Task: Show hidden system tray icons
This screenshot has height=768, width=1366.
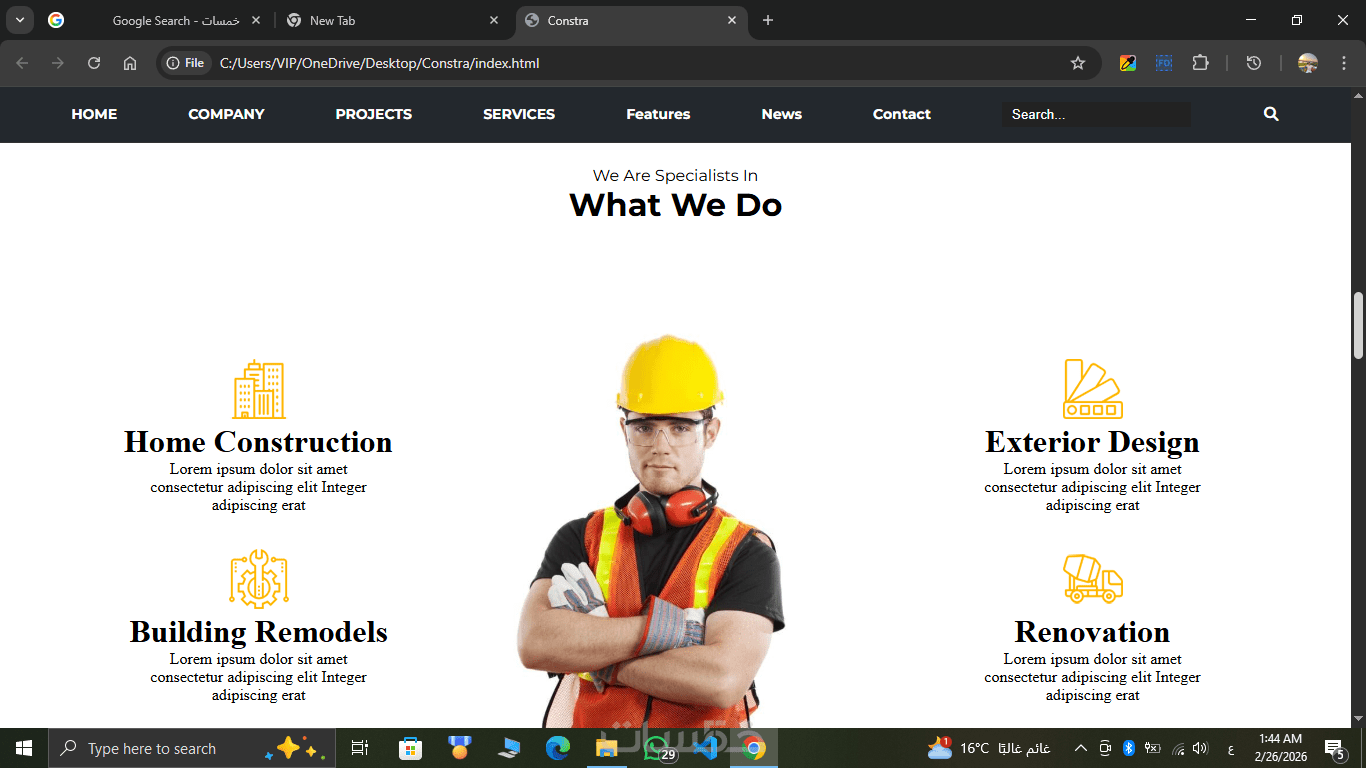Action: coord(1081,748)
